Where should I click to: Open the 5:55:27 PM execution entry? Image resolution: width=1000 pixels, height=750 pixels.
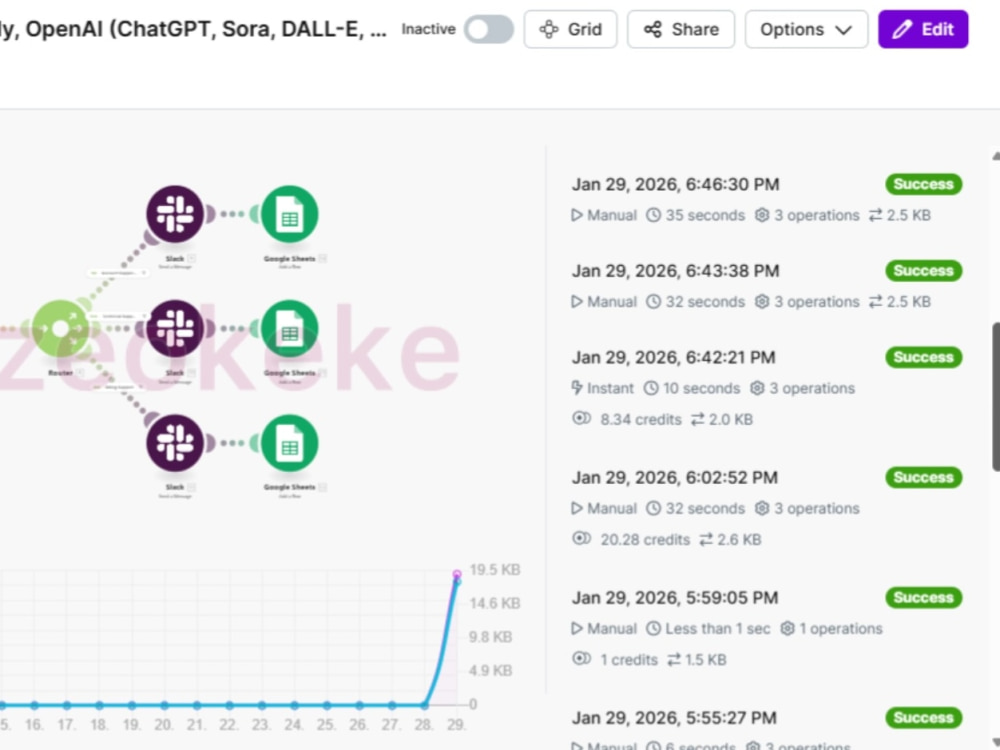[767, 727]
